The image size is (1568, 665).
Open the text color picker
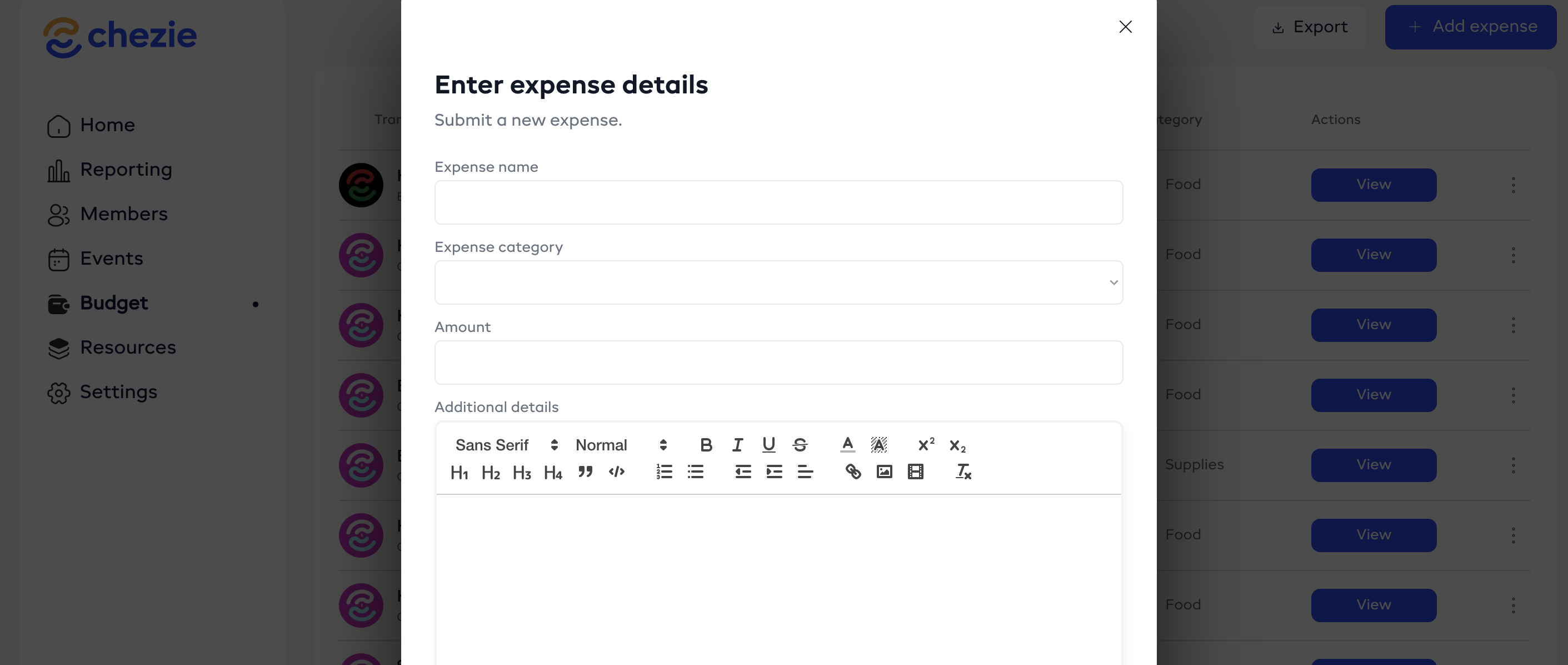tap(847, 445)
